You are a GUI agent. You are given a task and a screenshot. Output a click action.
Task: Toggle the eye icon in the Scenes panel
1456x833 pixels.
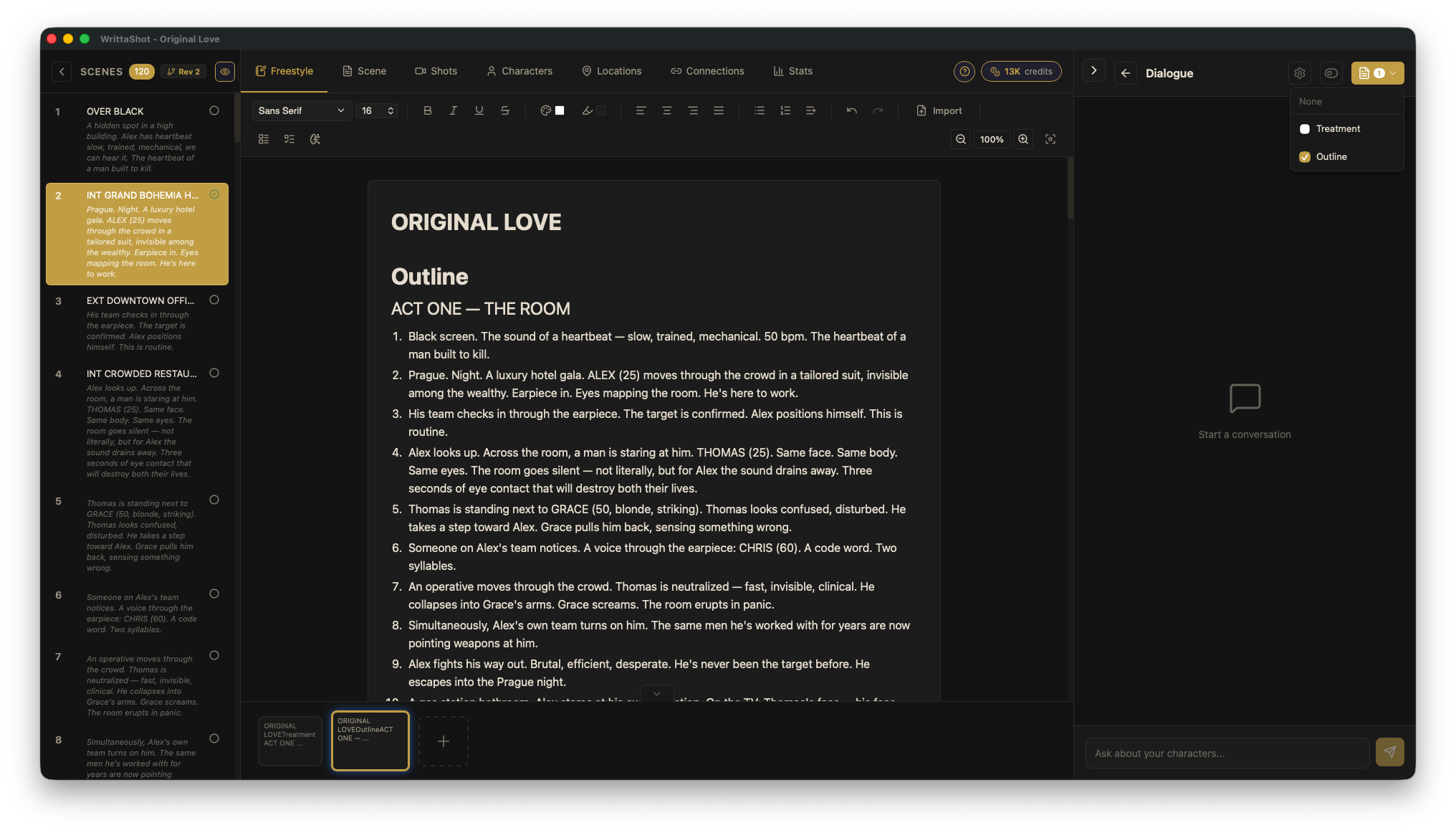[224, 72]
